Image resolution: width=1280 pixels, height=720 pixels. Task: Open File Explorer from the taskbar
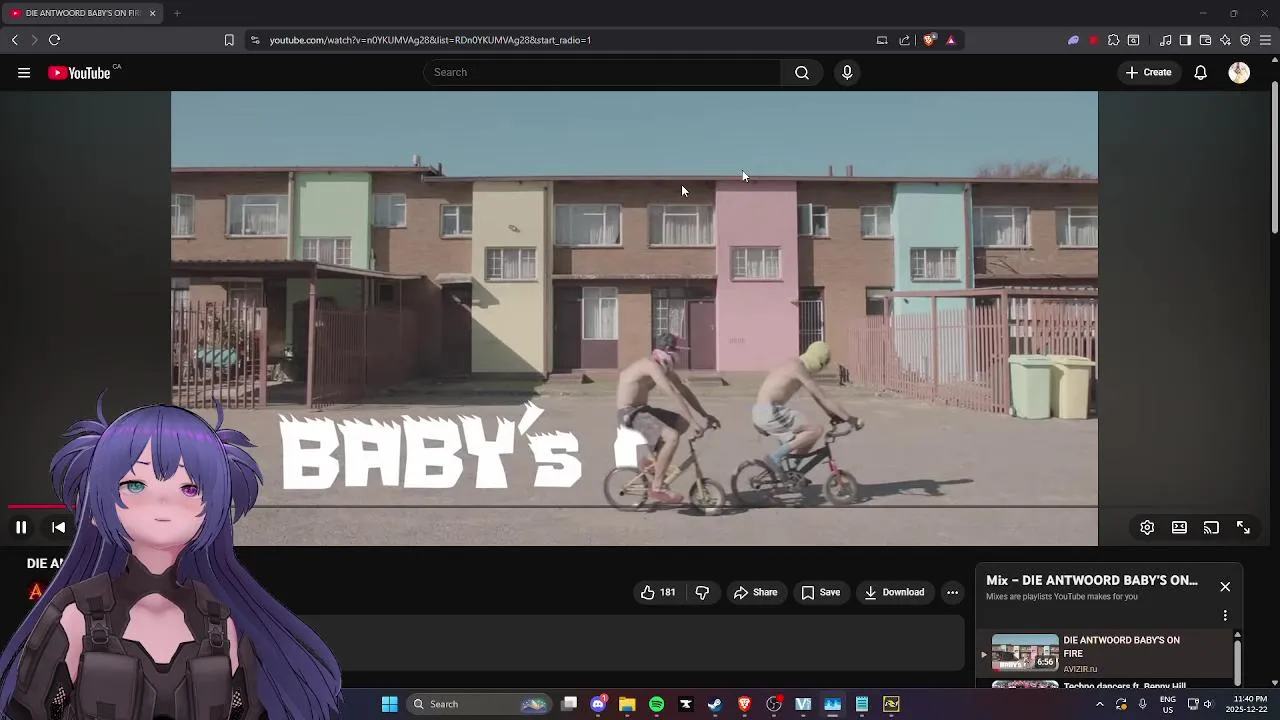pyautogui.click(x=627, y=704)
